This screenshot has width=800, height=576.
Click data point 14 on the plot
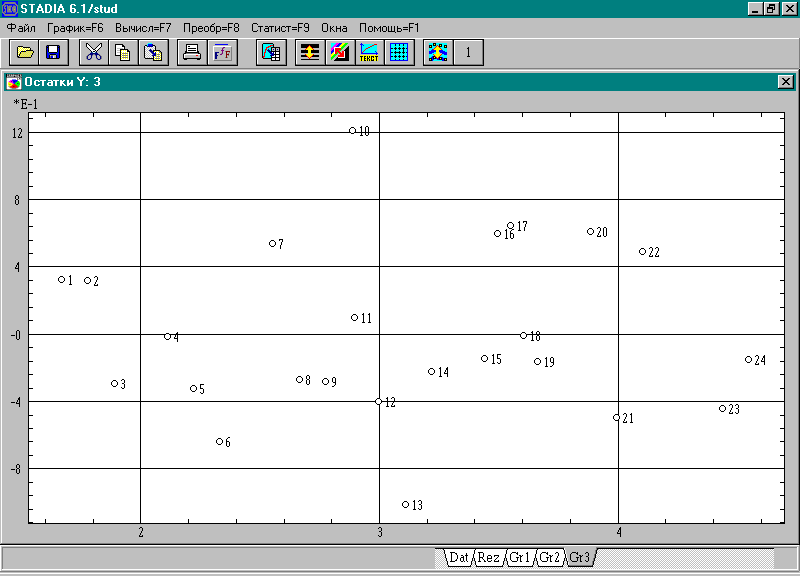pos(432,371)
